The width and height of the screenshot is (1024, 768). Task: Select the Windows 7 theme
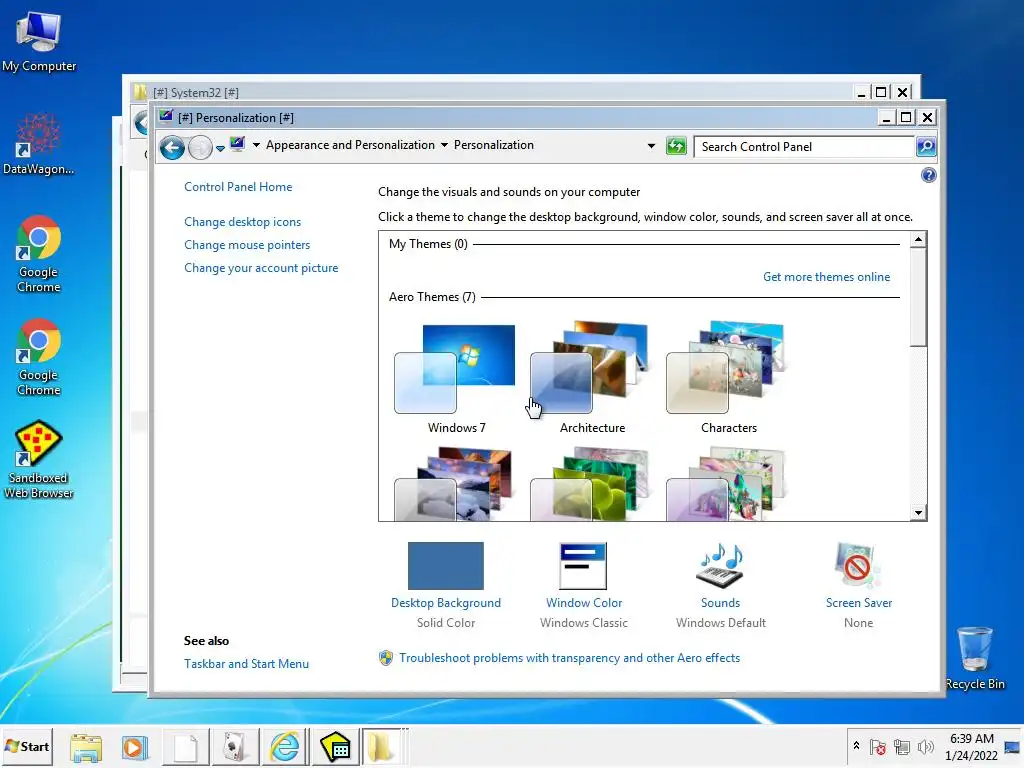click(456, 379)
